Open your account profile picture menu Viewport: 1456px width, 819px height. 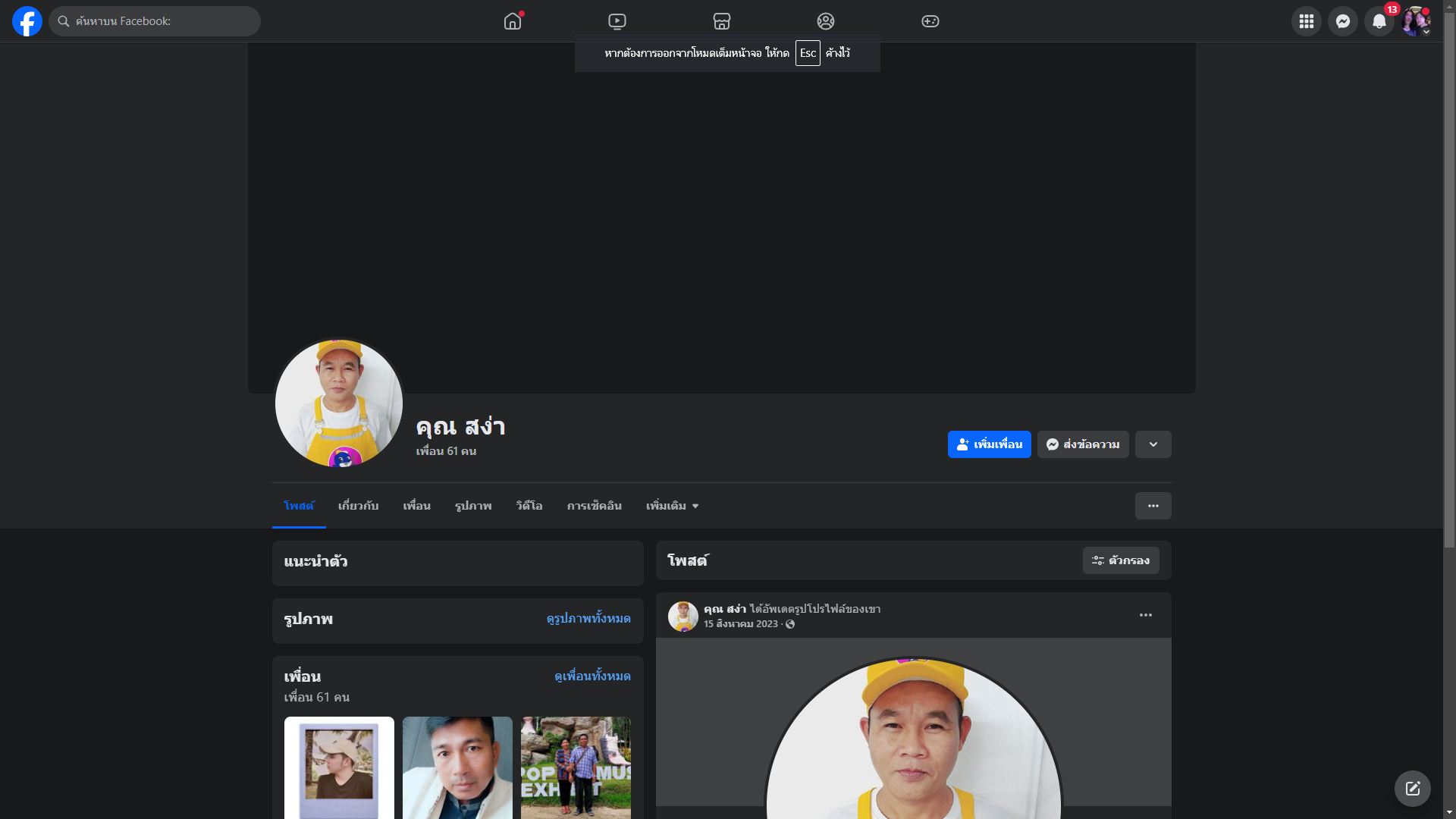[1416, 21]
